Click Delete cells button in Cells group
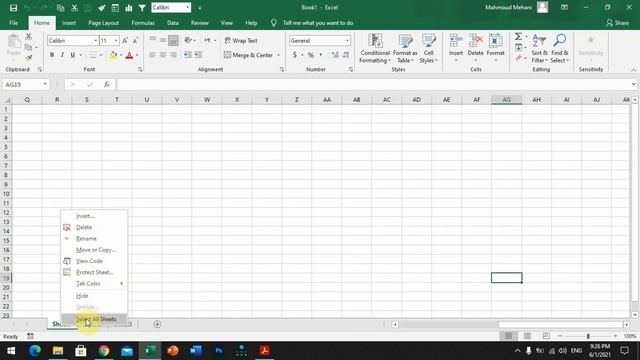The width and height of the screenshot is (640, 360). [476, 48]
